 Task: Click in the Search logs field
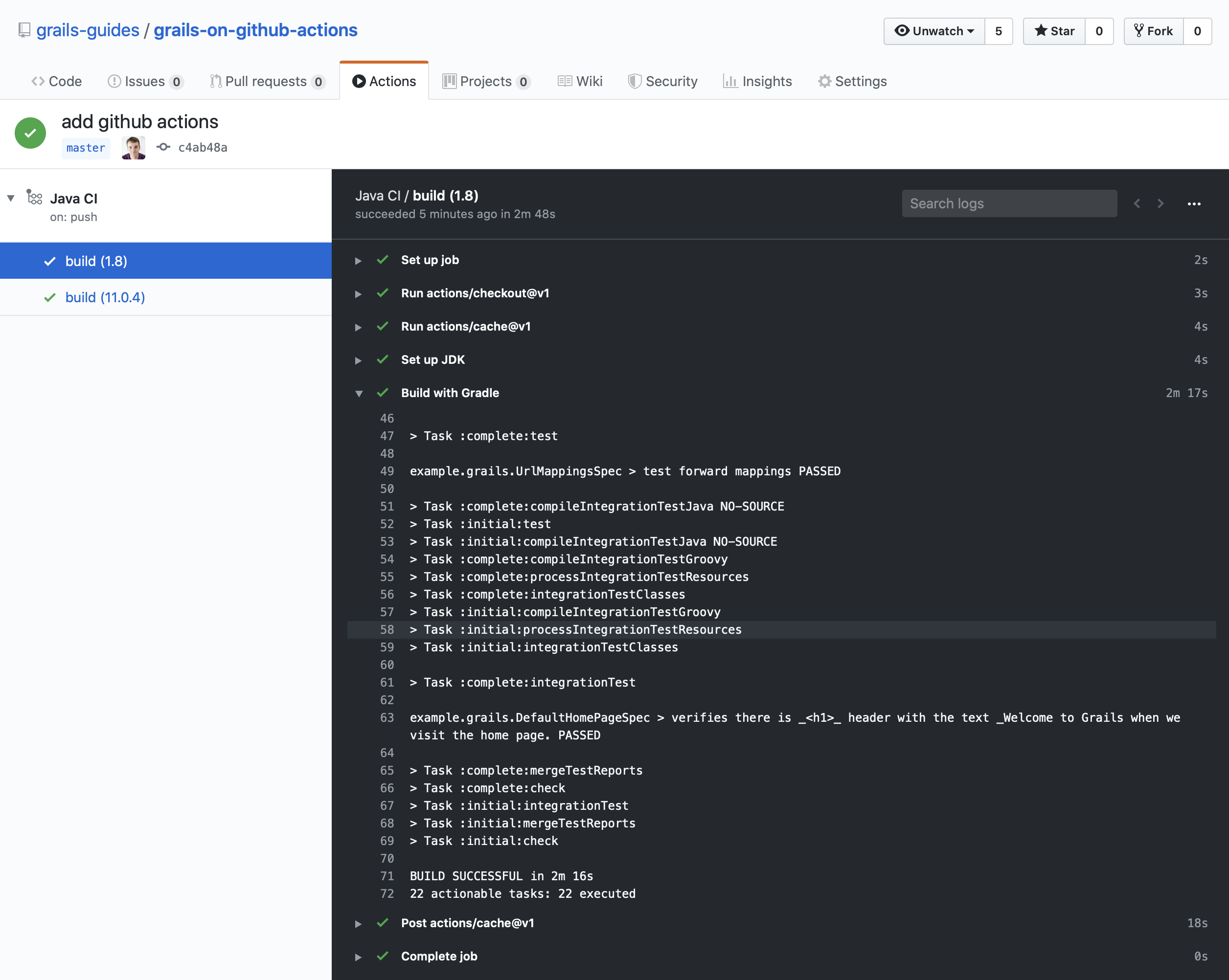pos(1009,203)
